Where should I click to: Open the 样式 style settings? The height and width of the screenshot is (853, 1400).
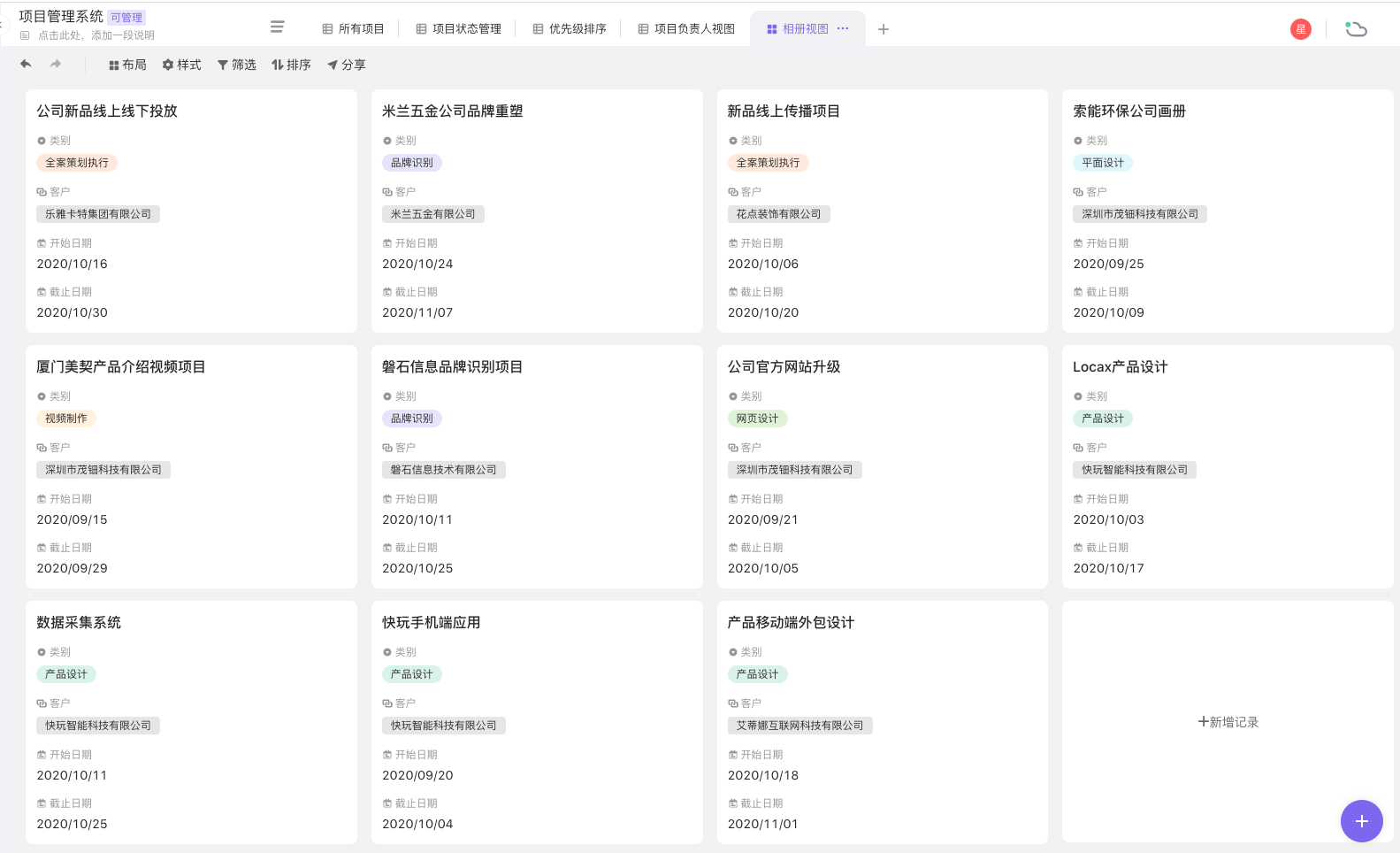point(181,65)
